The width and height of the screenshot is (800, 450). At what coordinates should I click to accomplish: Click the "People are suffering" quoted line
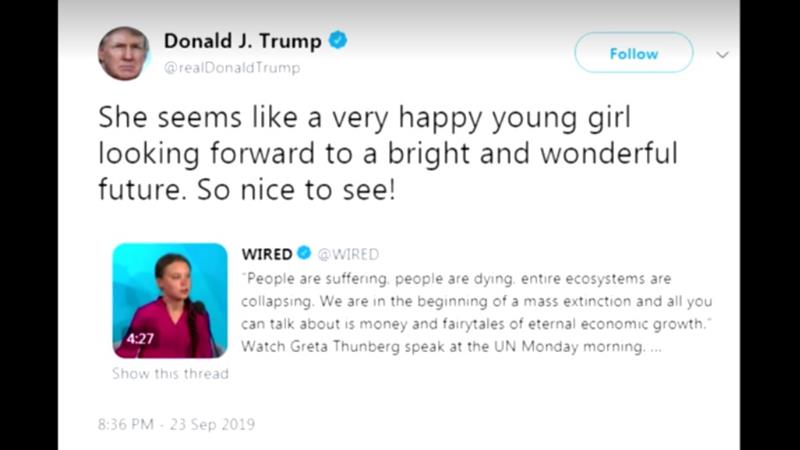[456, 278]
